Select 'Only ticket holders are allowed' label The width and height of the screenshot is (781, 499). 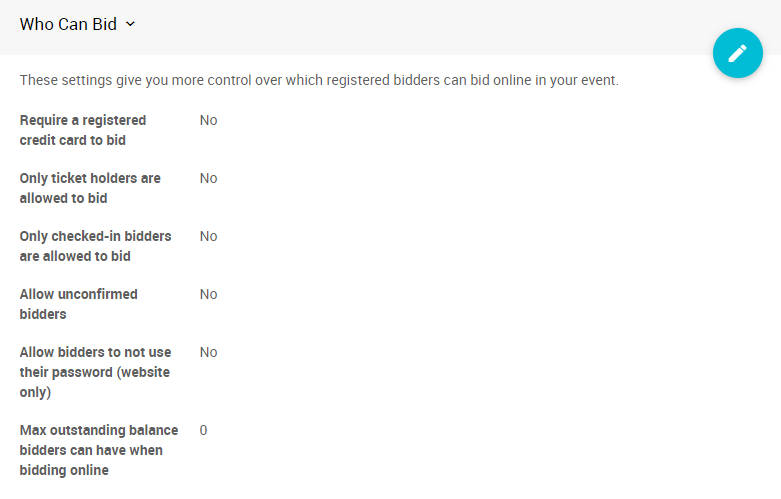pyautogui.click(x=90, y=188)
